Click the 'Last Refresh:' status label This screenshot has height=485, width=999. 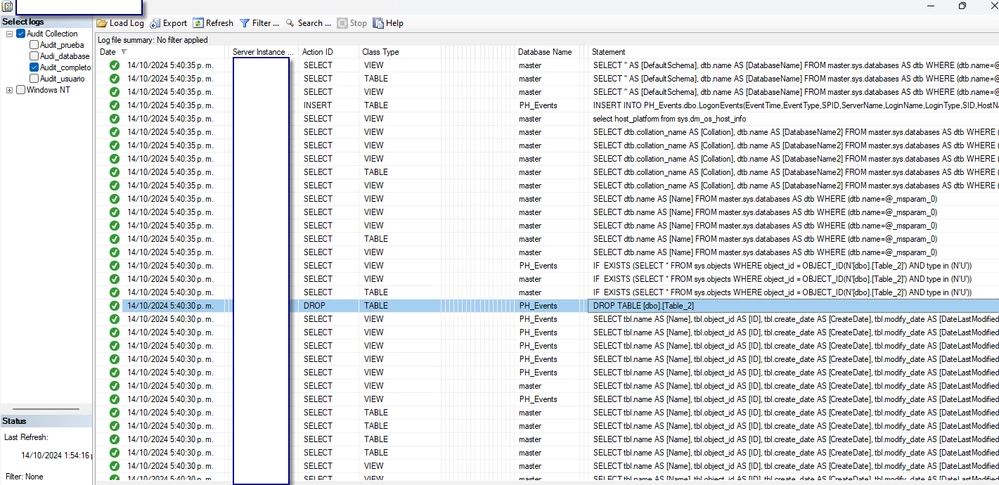point(26,437)
